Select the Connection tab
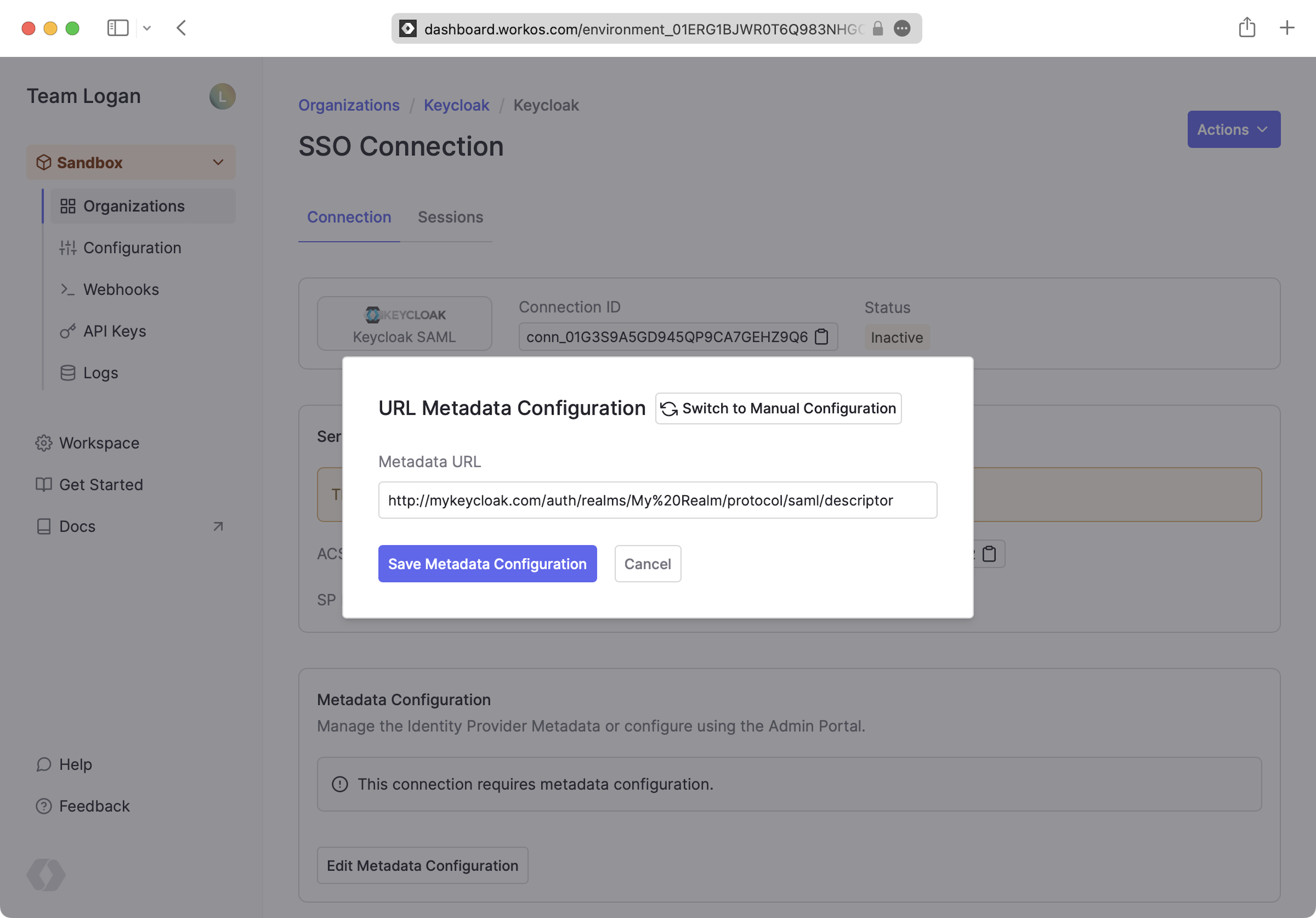 pyautogui.click(x=349, y=217)
